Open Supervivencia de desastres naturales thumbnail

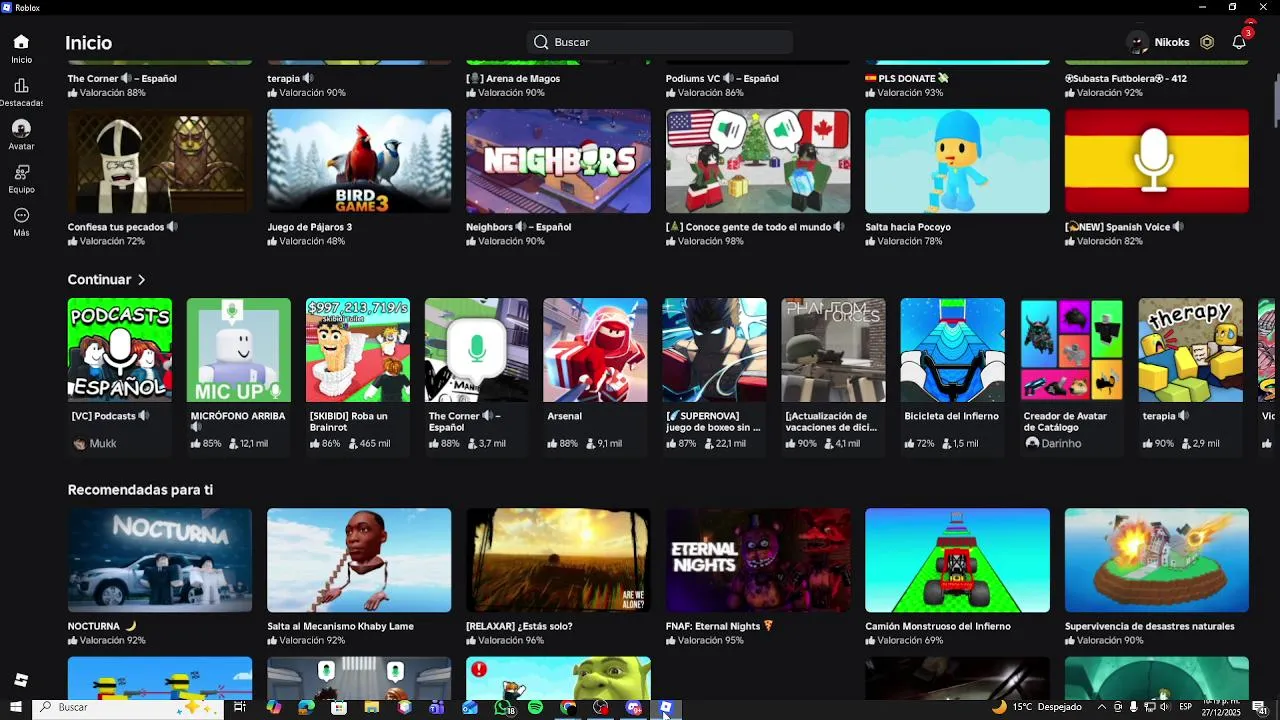pyautogui.click(x=1157, y=560)
